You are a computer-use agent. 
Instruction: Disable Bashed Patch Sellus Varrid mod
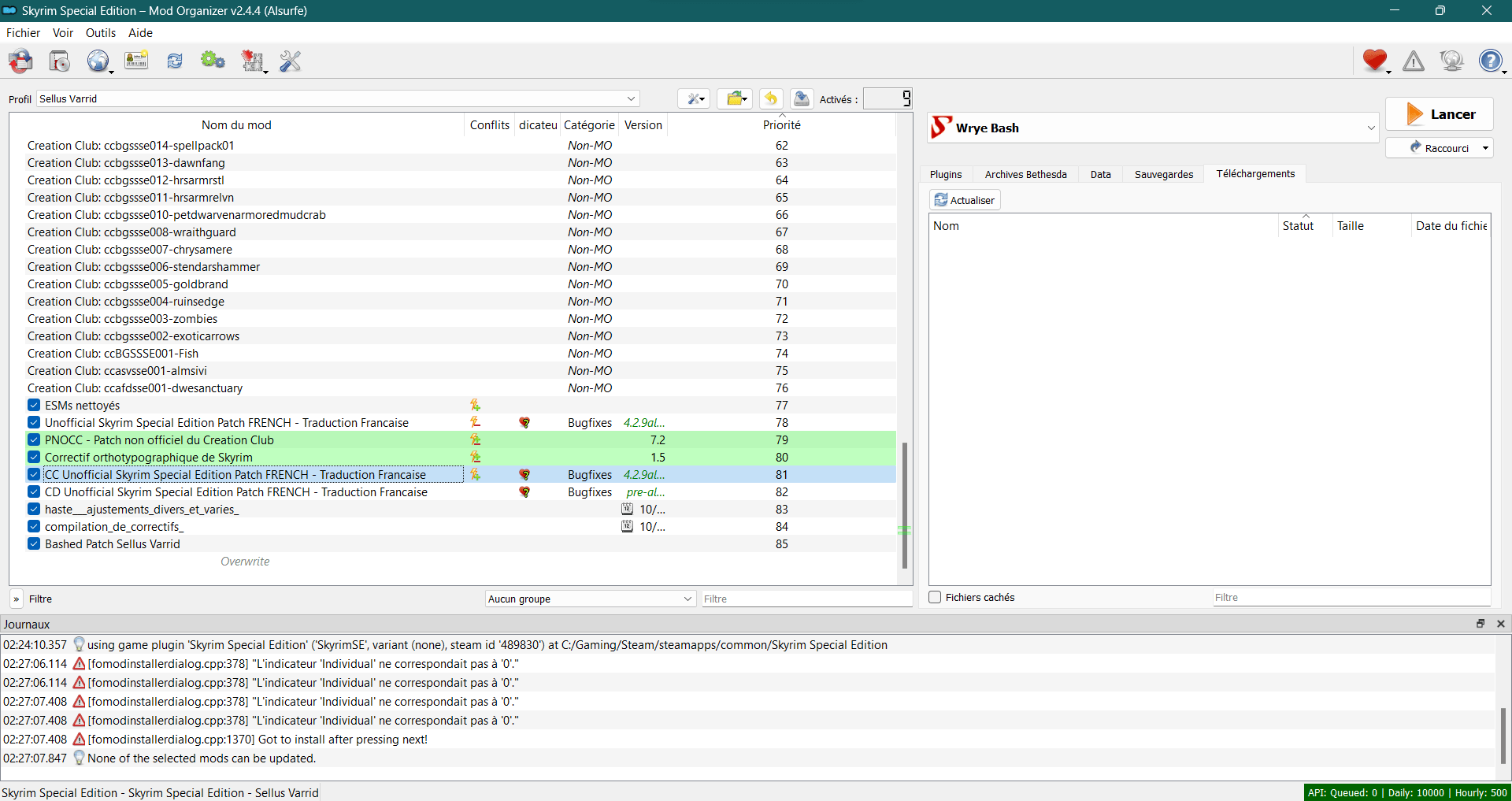(x=34, y=543)
